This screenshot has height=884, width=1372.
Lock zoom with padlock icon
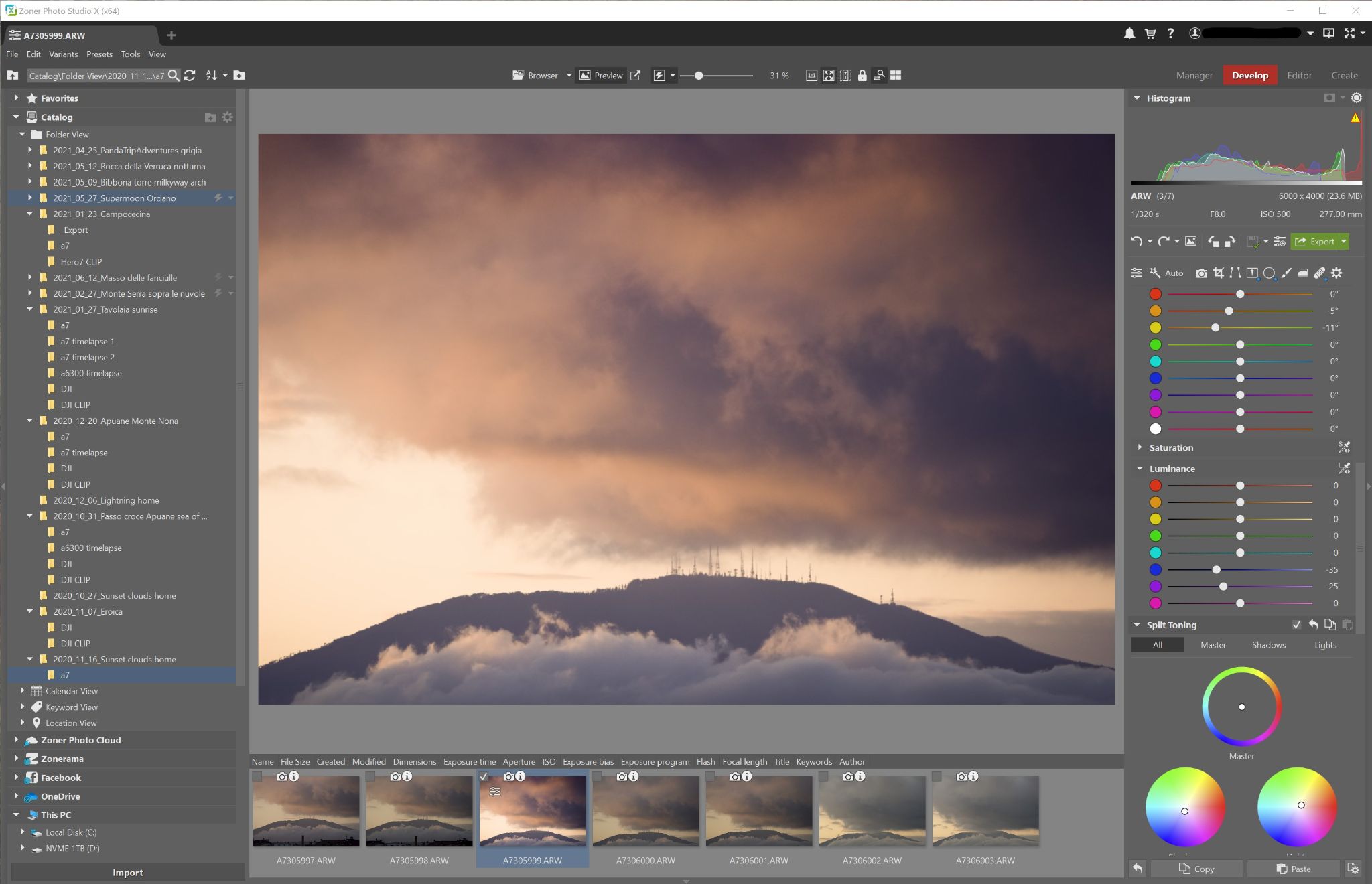point(862,76)
